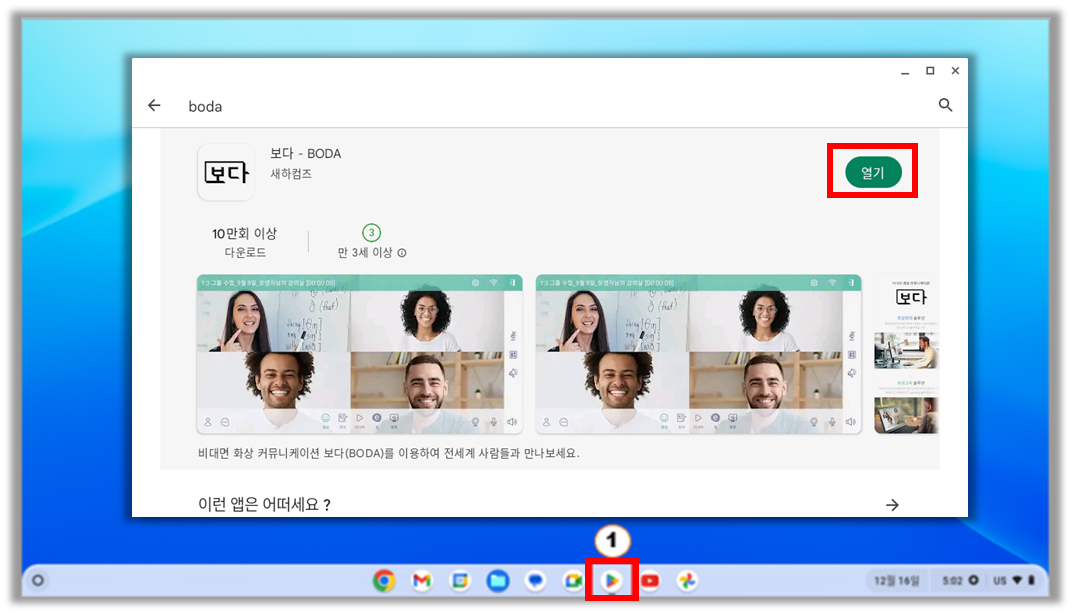
Task: Open the launcher circle on the shelf
Action: tap(38, 580)
